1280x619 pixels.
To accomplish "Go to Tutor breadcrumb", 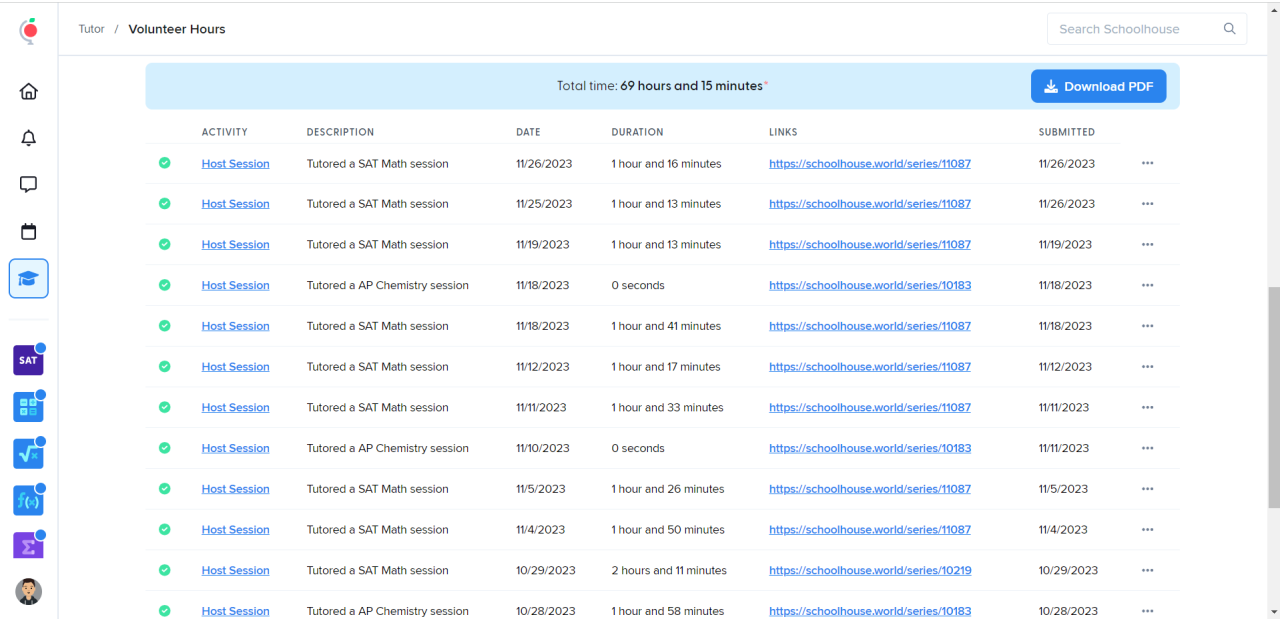I will [x=92, y=29].
